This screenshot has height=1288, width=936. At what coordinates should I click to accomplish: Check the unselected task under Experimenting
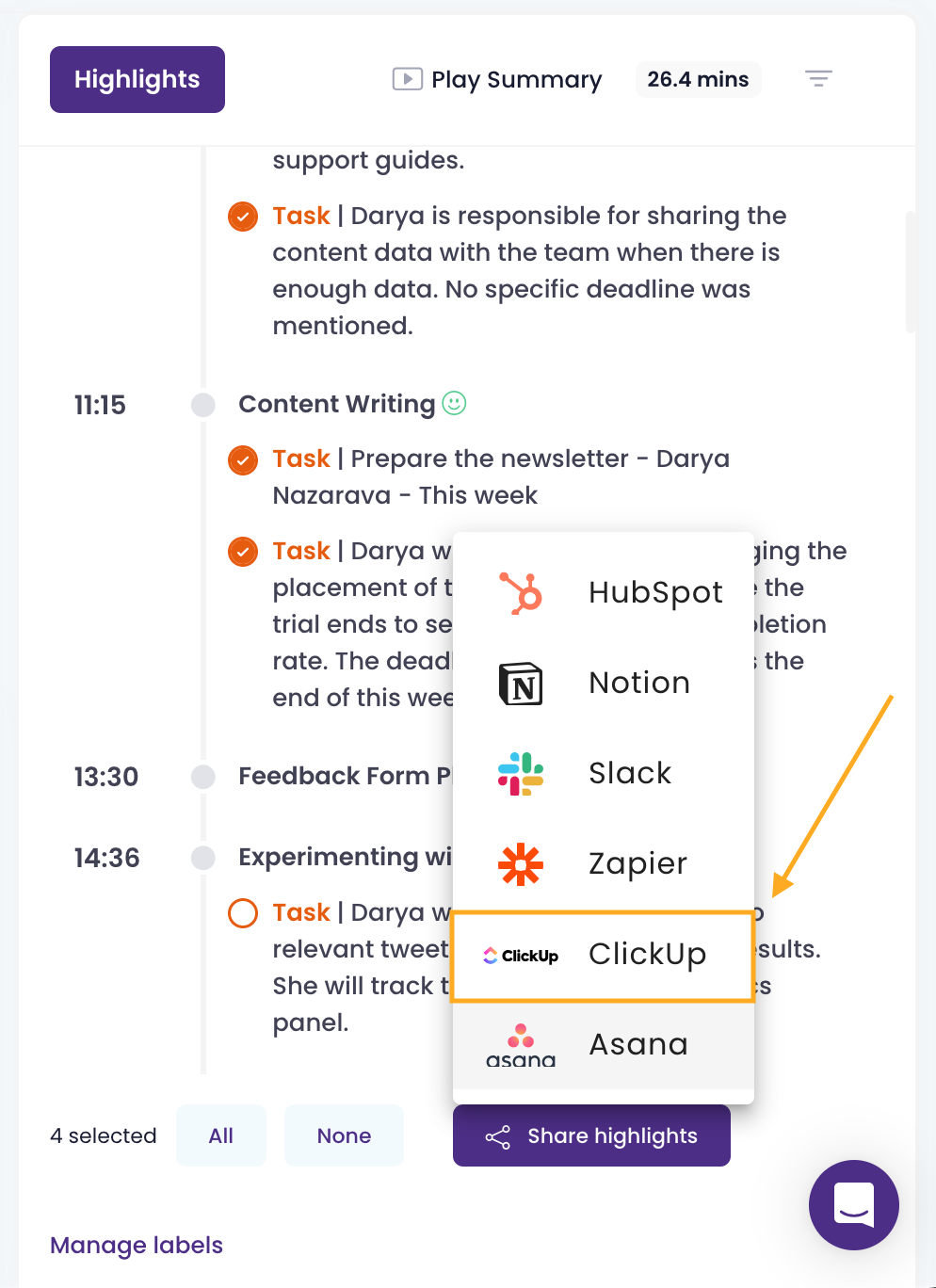click(x=243, y=913)
